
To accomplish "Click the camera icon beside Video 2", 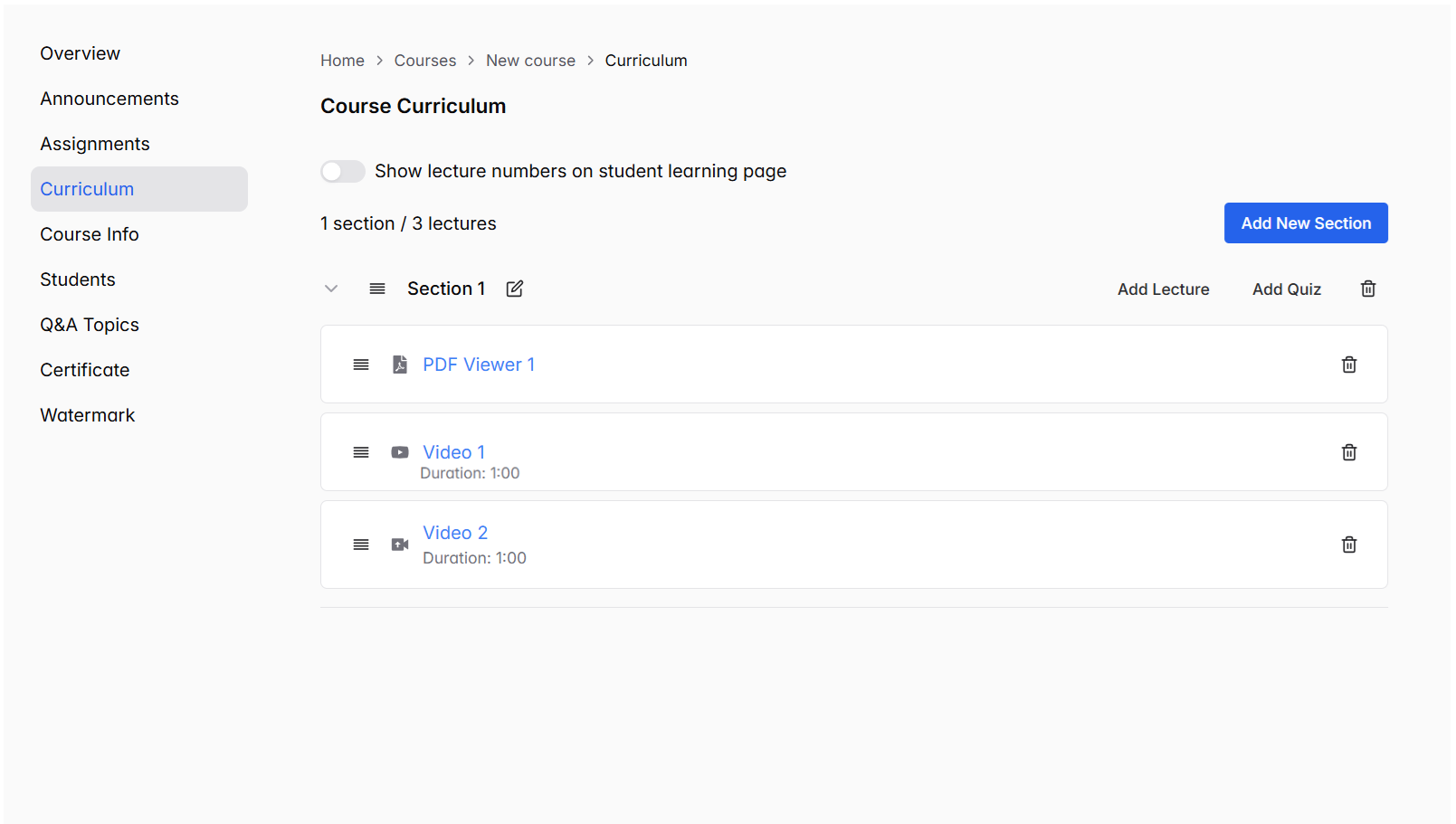I will 399,544.
